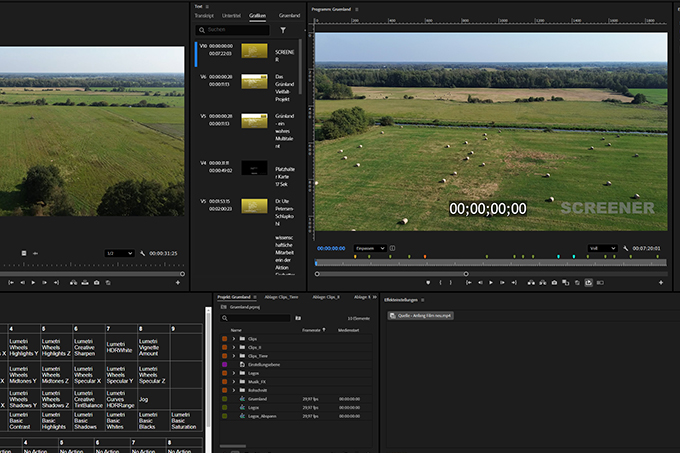
Task: Click the wrench settings icon in Program monitor
Action: tap(627, 248)
